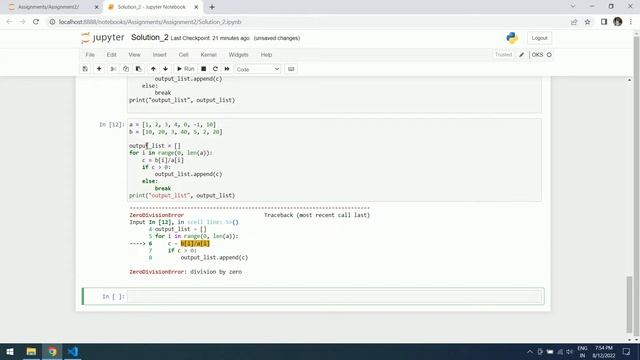Open the Edit menu

pyautogui.click(x=111, y=55)
